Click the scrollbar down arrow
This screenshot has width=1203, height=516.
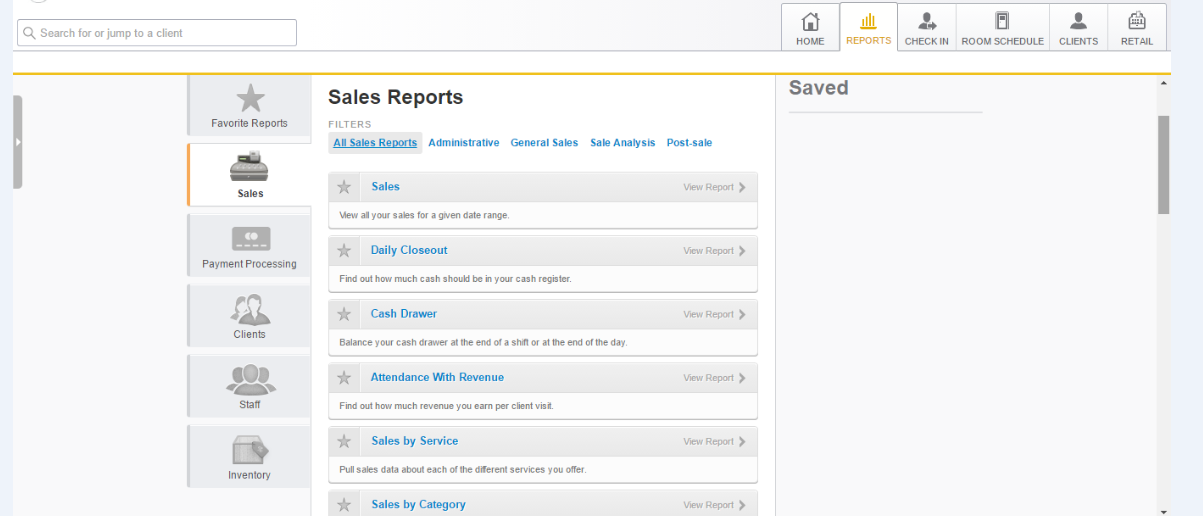click(1163, 510)
